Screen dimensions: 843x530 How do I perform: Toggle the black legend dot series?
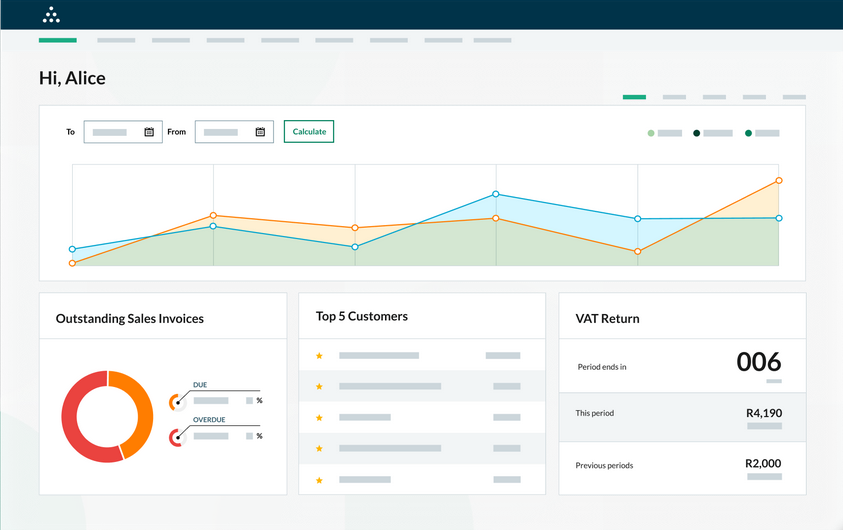tap(697, 133)
